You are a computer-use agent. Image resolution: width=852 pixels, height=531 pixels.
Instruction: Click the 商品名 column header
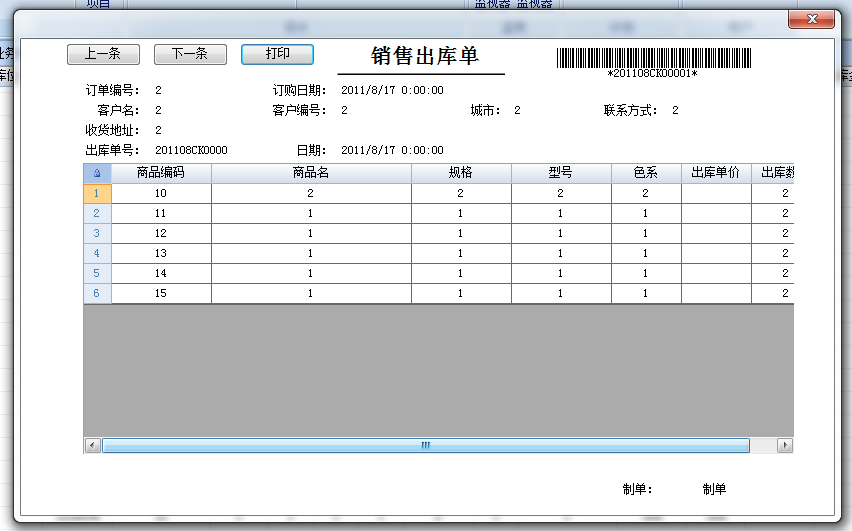click(311, 173)
